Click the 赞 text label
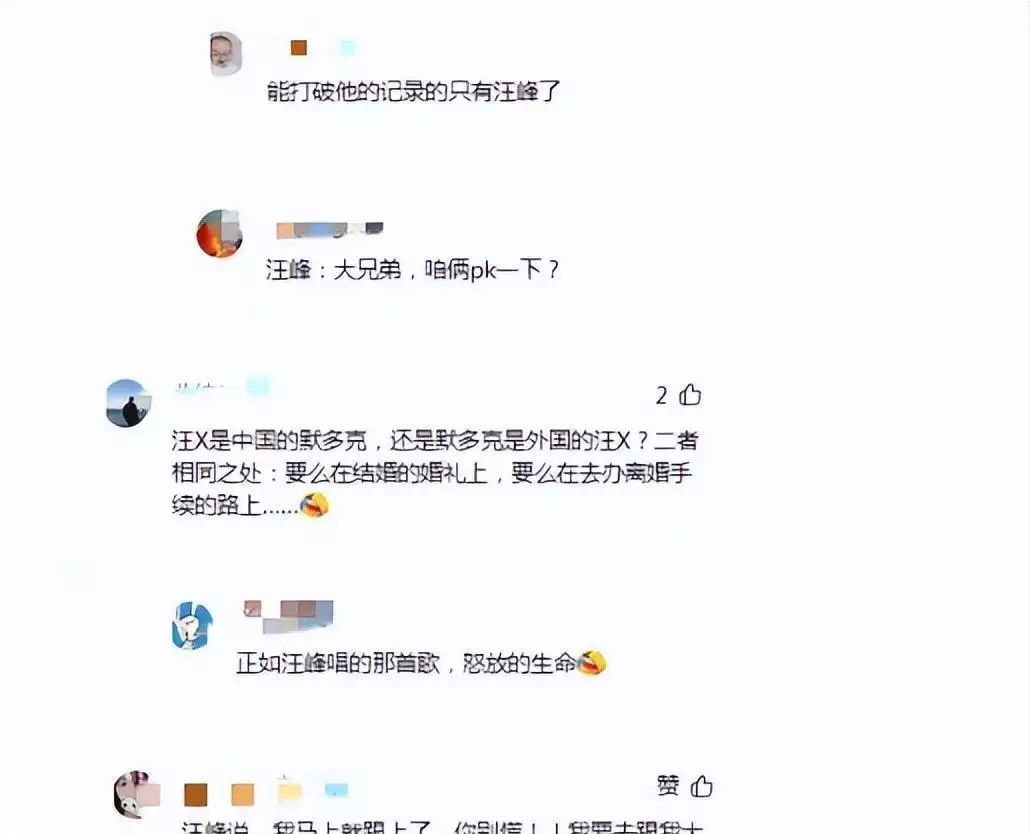 tap(669, 785)
